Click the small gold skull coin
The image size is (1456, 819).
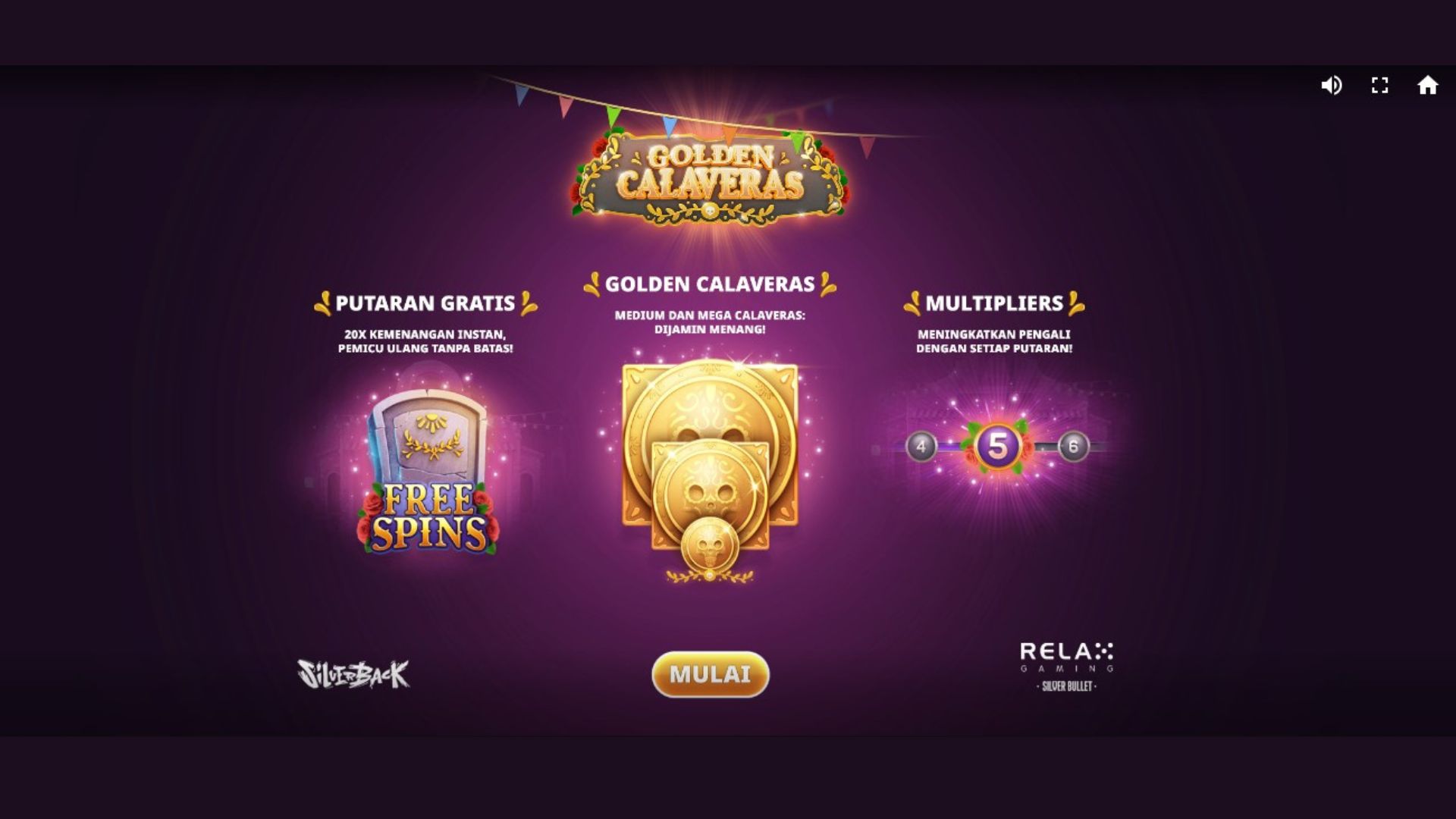click(x=710, y=546)
